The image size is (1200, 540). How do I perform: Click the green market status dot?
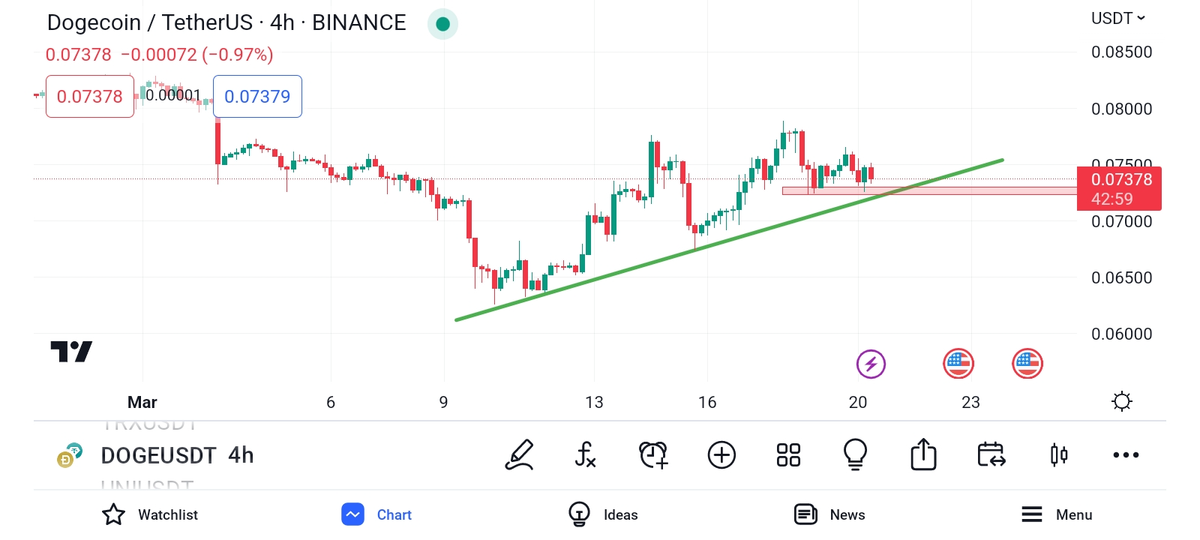(x=442, y=24)
